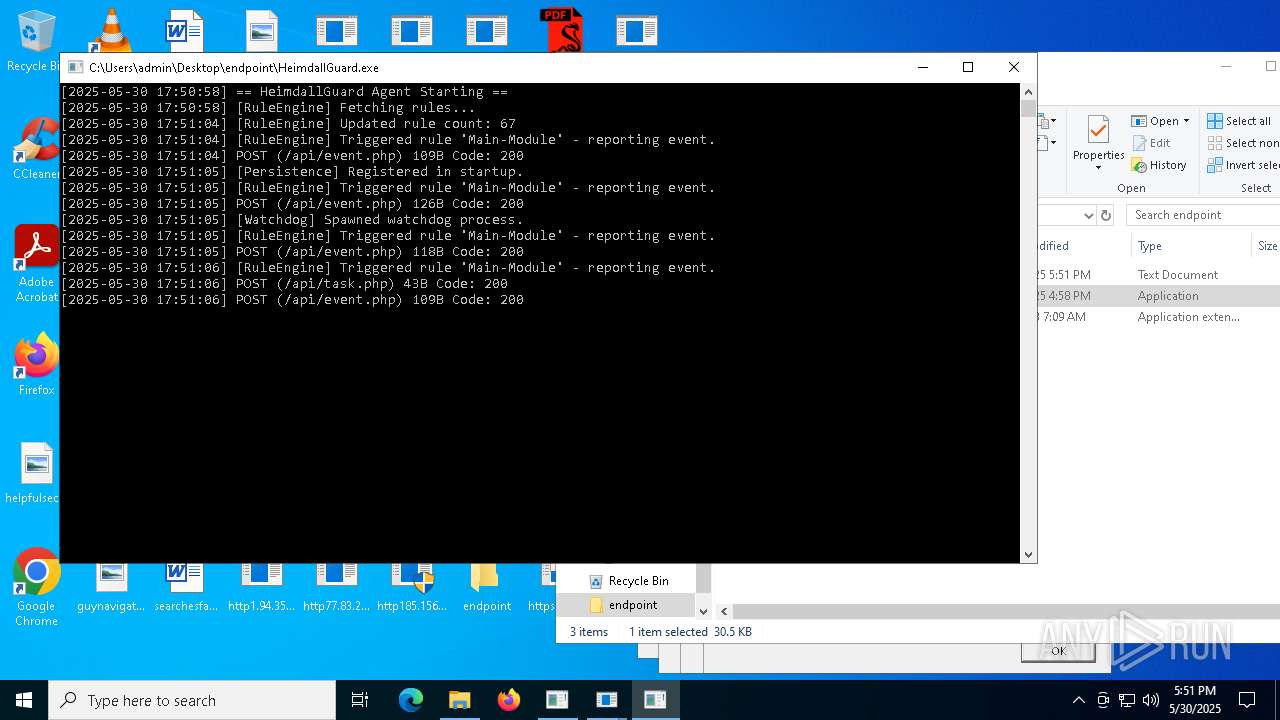Select the http77.83.2 desktop file
Image resolution: width=1280 pixels, height=720 pixels.
tap(336, 588)
